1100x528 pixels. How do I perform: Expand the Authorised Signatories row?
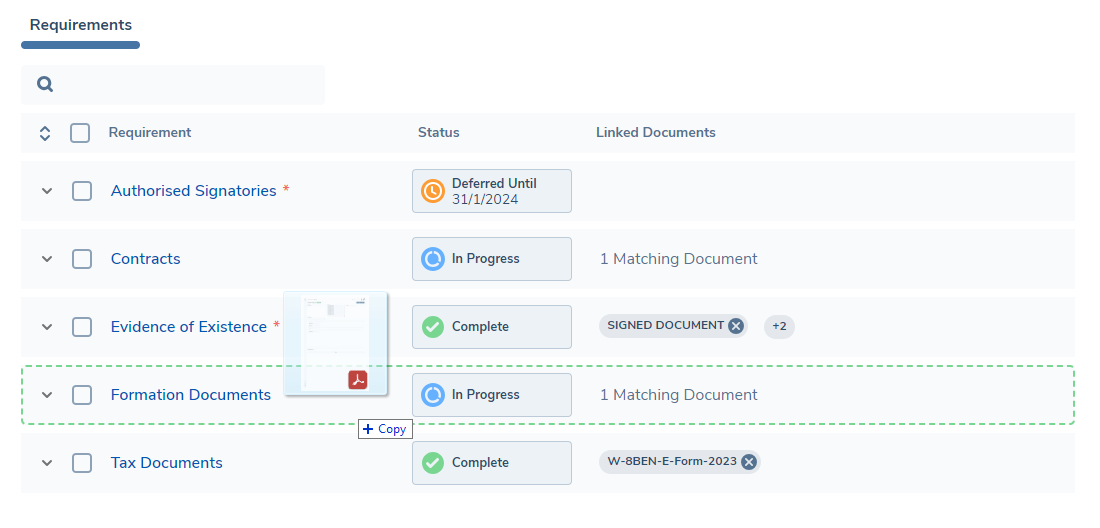tap(47, 191)
